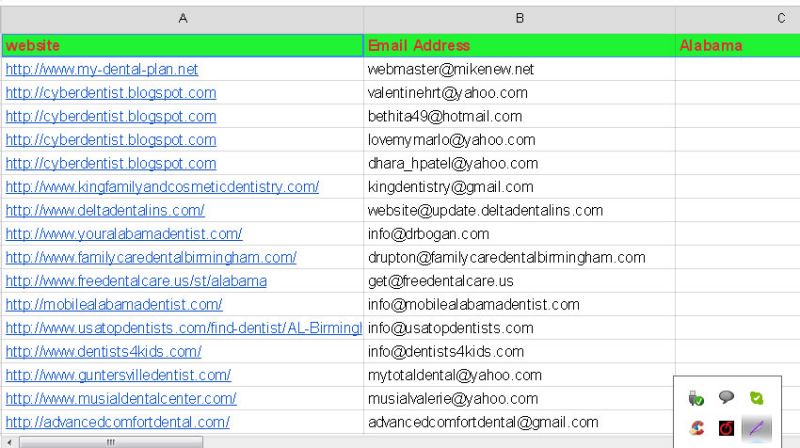Screen dimensions: 800x448
Task: Open the freedentalcare.us/st/alabama link
Action: [x=136, y=281]
